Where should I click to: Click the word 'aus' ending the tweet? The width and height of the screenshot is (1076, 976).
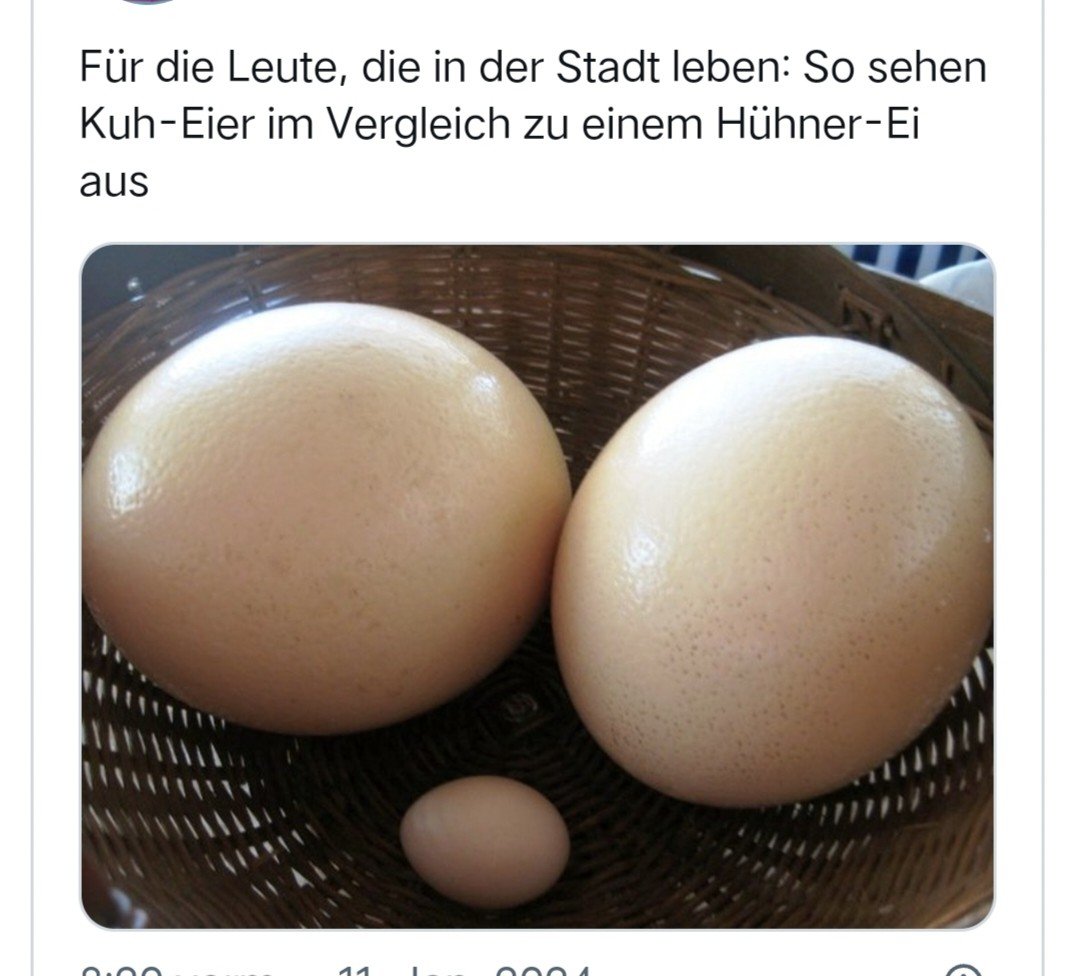[x=114, y=183]
